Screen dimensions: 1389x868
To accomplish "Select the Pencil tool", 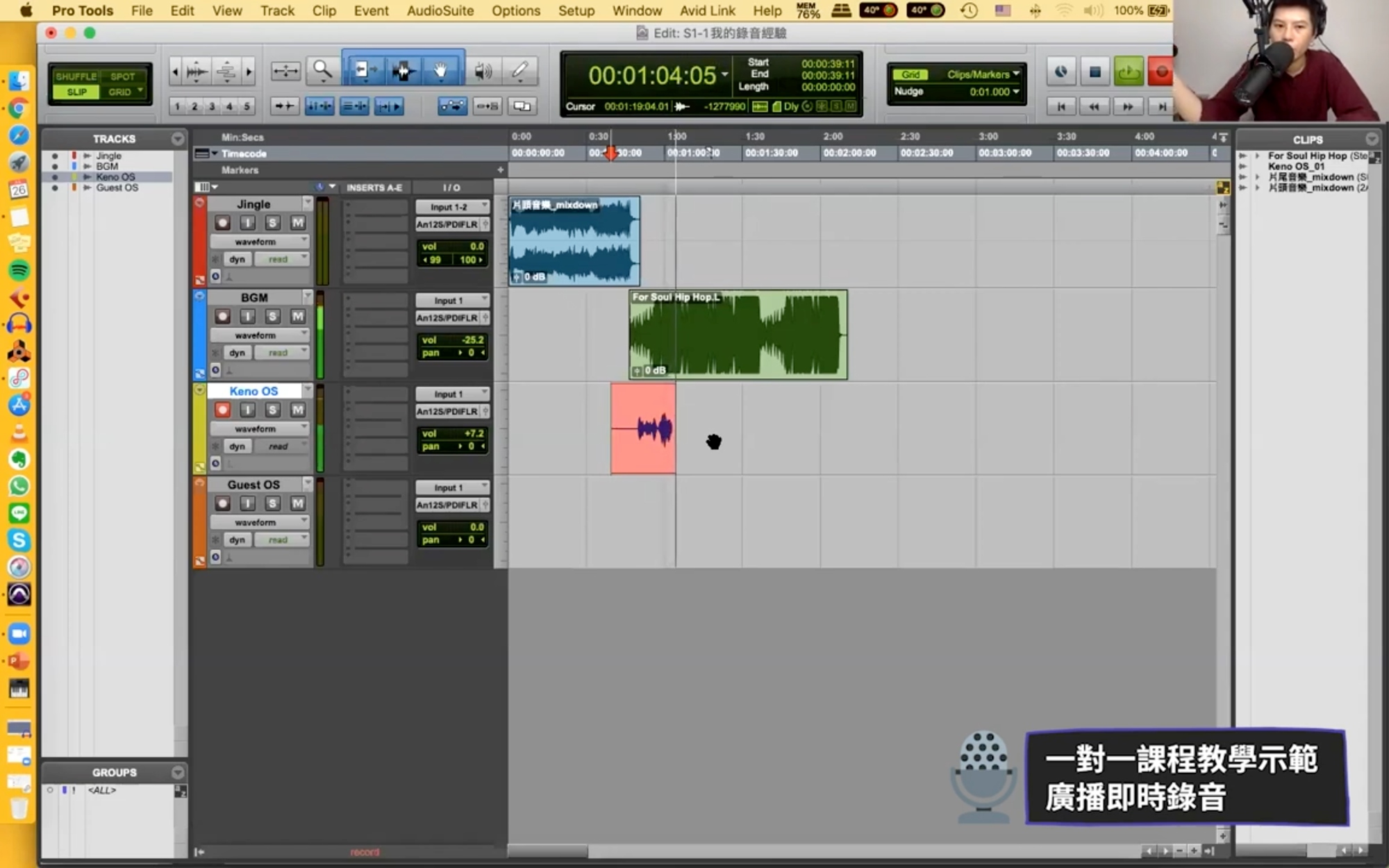I will pos(519,69).
